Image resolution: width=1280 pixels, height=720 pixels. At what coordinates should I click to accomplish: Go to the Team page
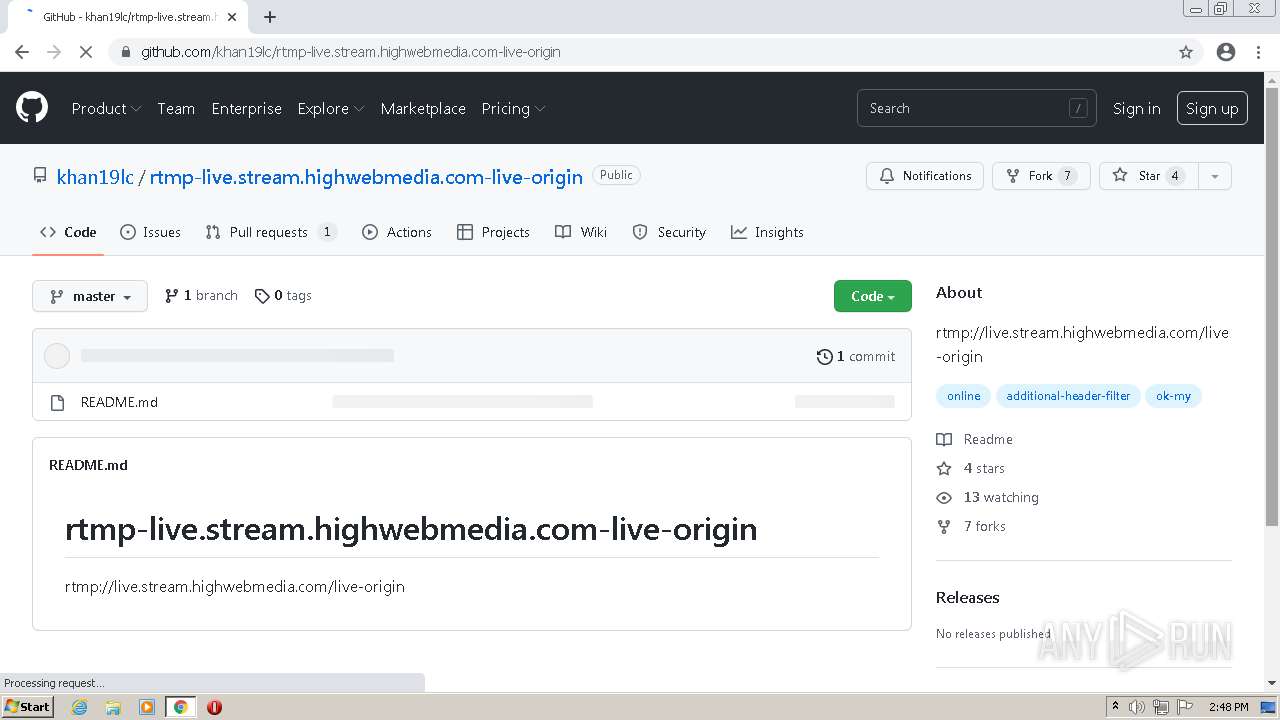coord(176,108)
